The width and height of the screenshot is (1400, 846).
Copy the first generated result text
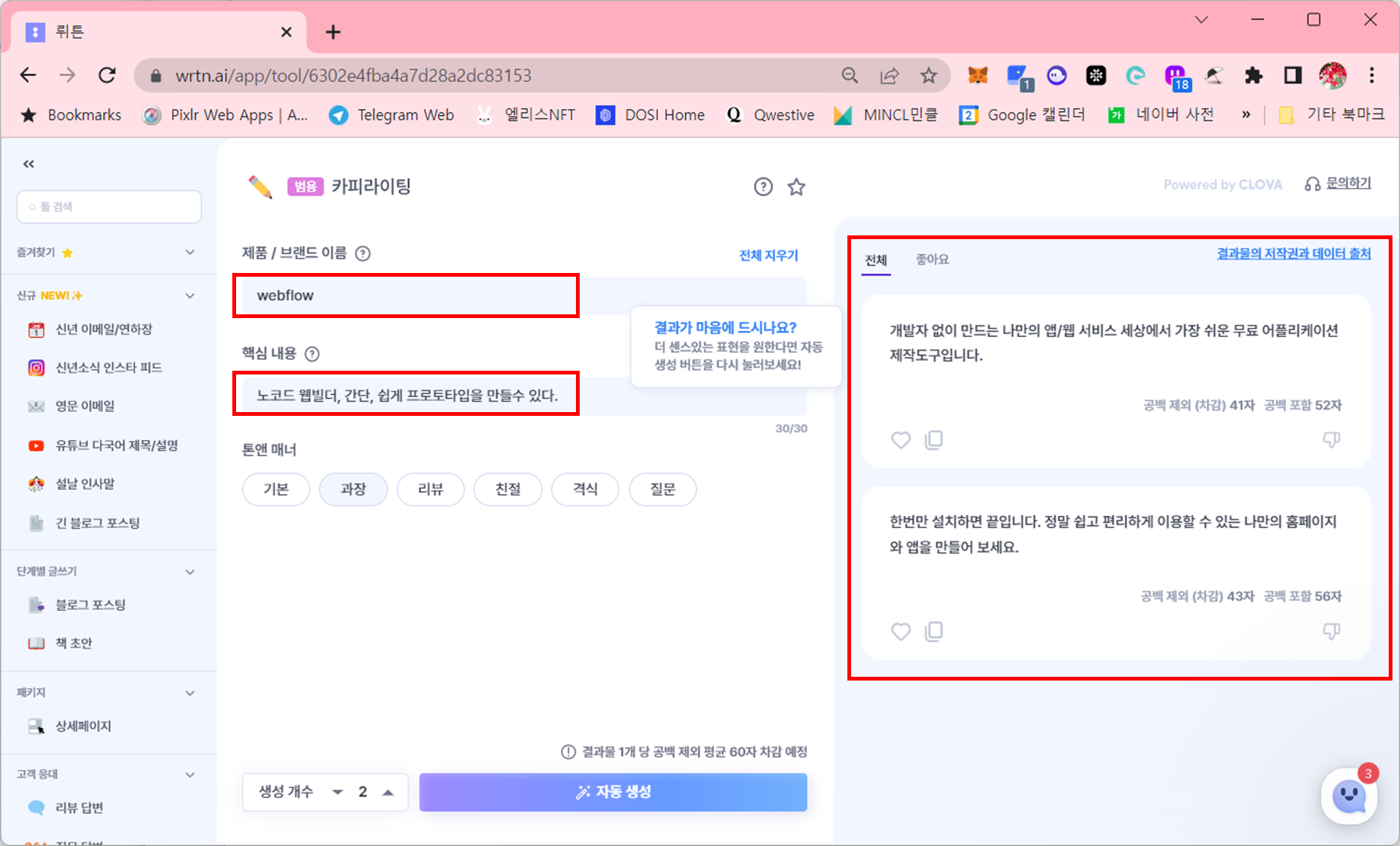[x=934, y=440]
